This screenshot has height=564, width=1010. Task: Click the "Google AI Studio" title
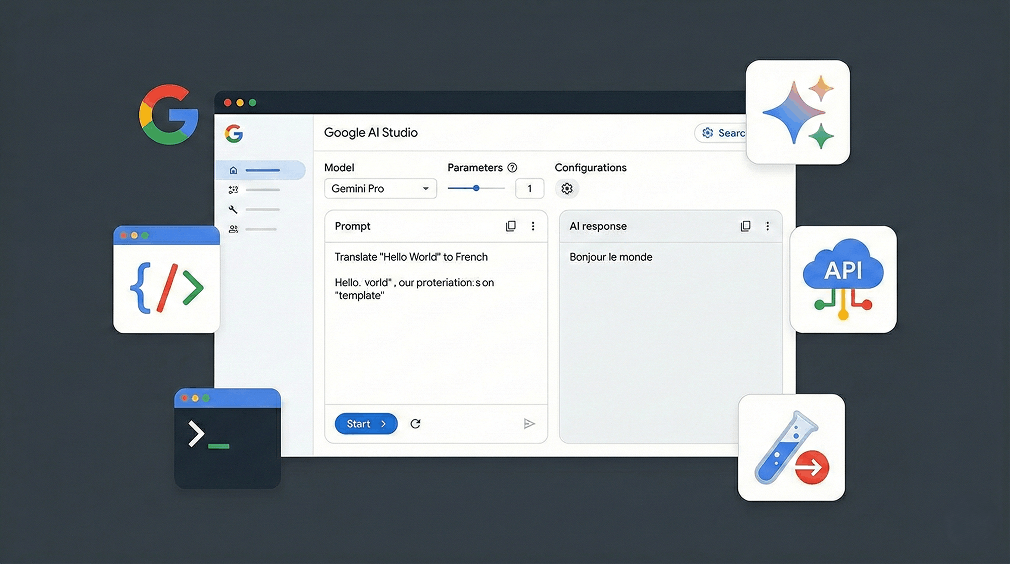tap(371, 133)
